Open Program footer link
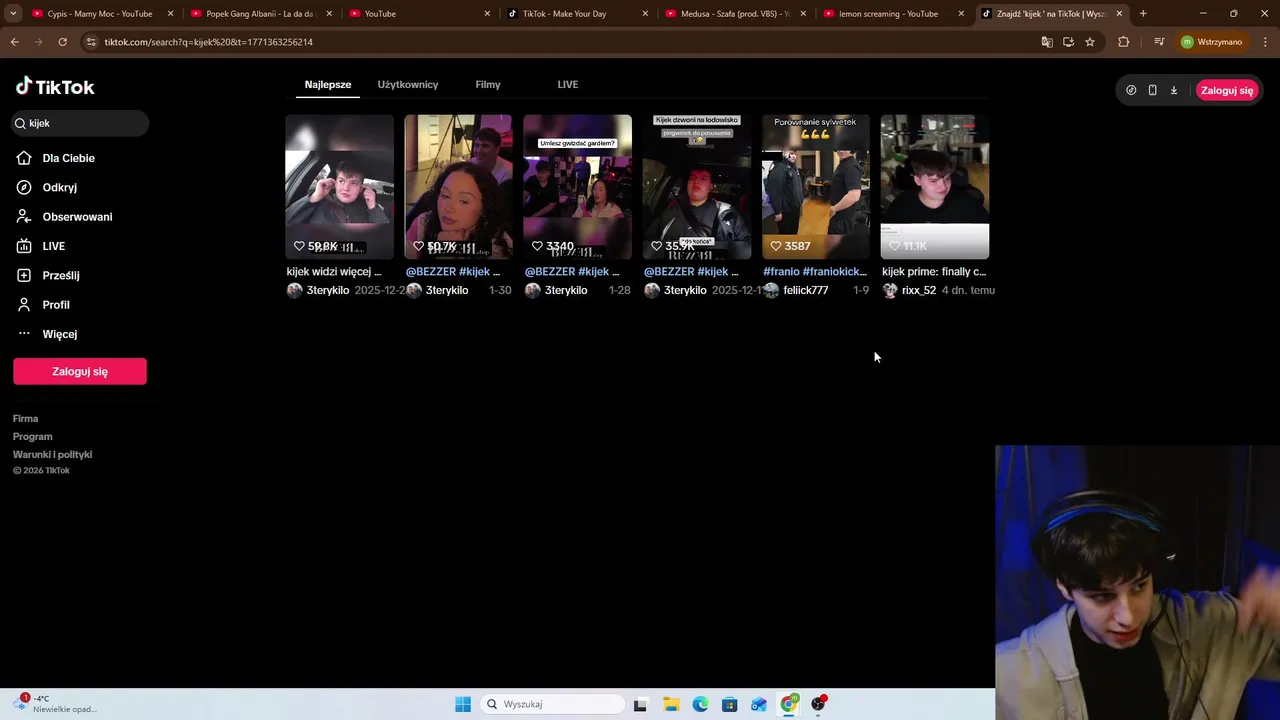The width and height of the screenshot is (1280, 720). pos(33,437)
